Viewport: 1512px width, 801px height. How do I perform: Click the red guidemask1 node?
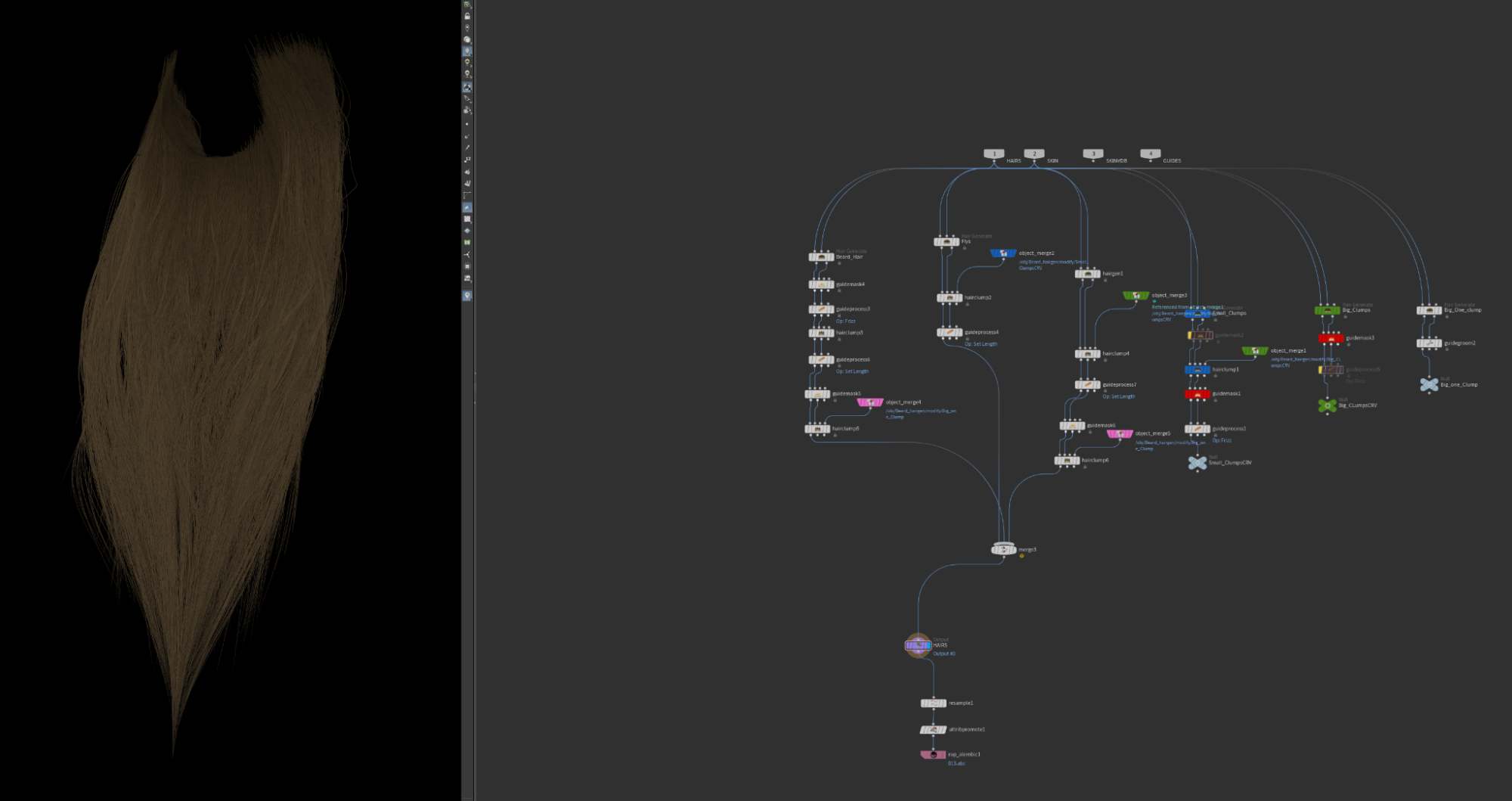1198,394
